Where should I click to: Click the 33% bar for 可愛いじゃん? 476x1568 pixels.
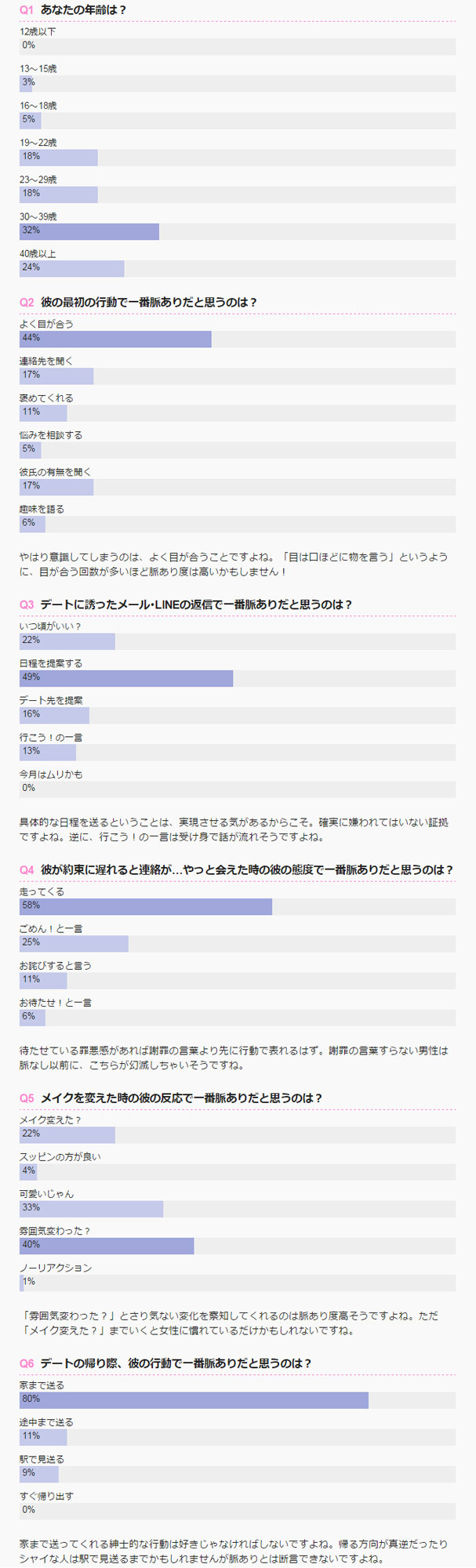92,1209
